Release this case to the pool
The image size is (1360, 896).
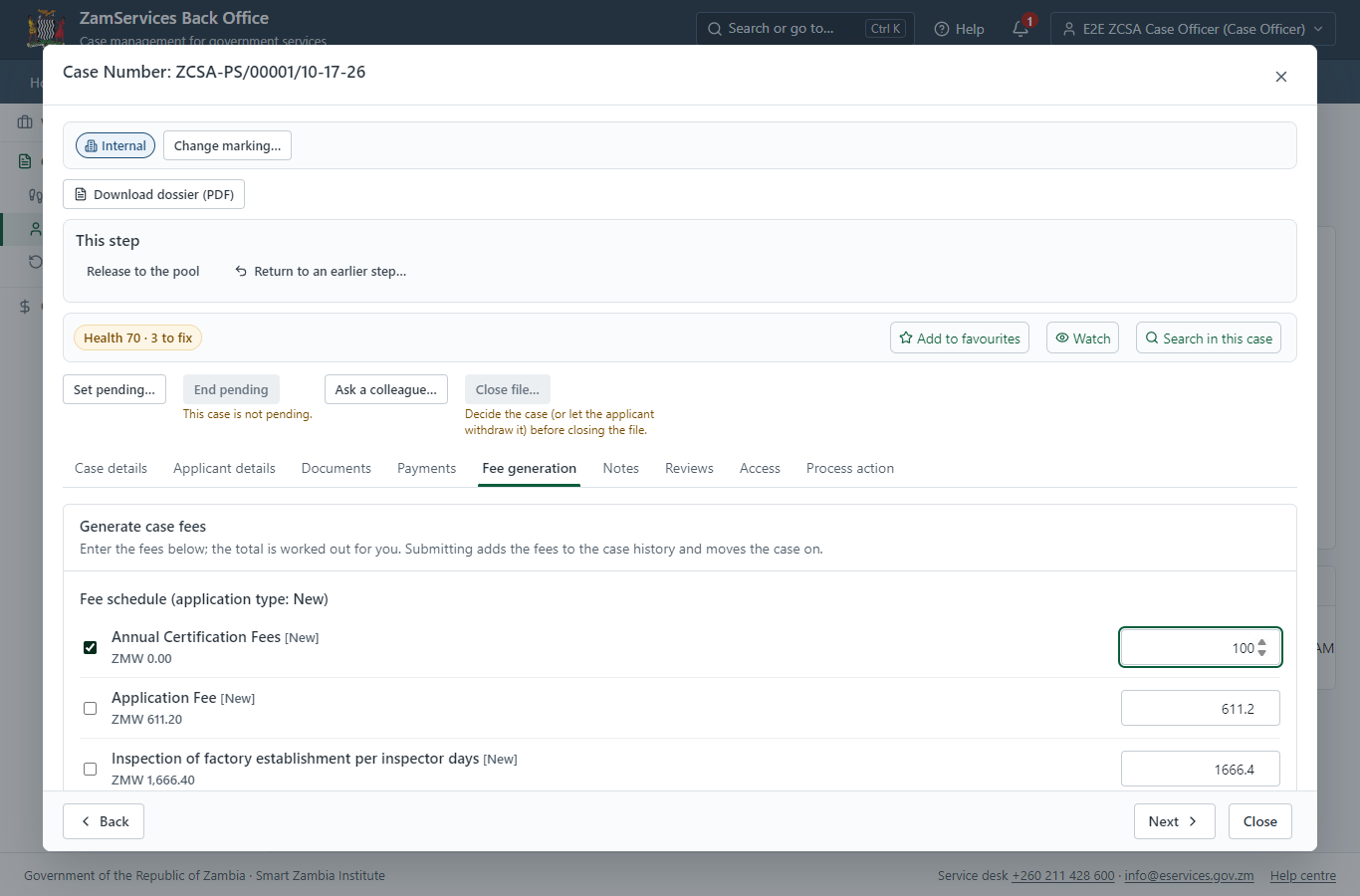pyautogui.click(x=143, y=271)
